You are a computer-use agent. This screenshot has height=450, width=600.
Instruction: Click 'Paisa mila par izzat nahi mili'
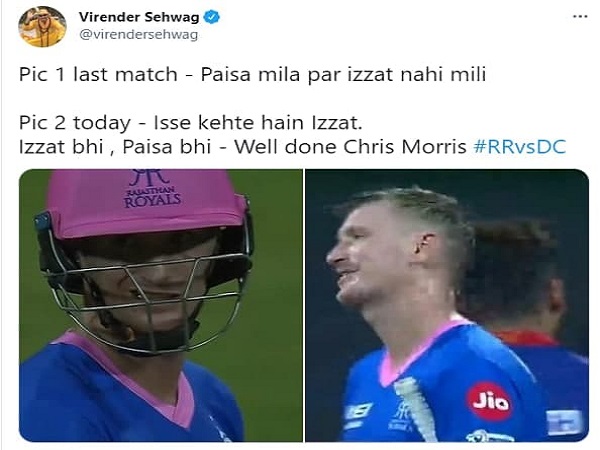(343, 74)
